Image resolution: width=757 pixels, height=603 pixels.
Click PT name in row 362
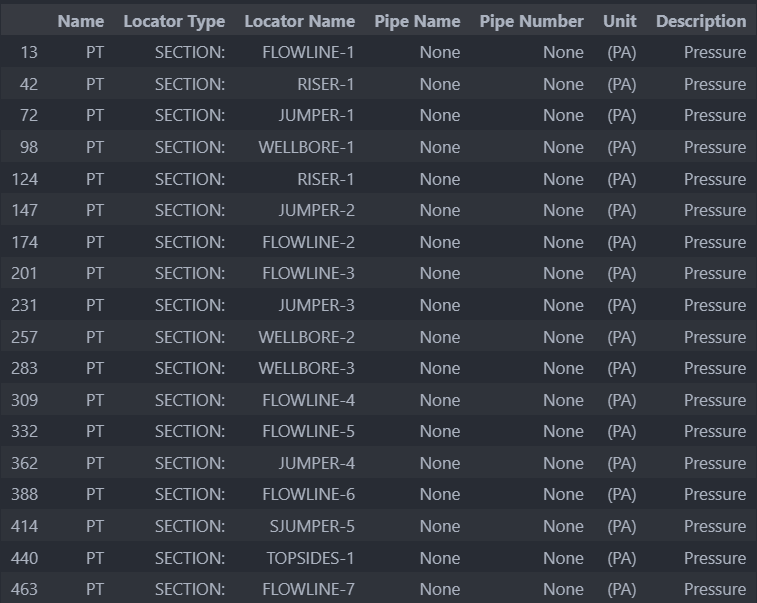pyautogui.click(x=95, y=463)
